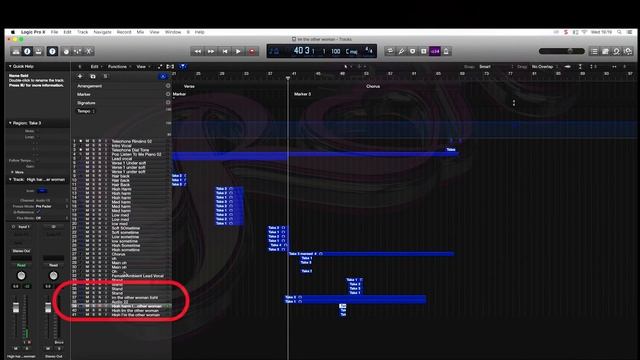Open the Tempo global track popup
Screen dimensions: 640x360
point(86,111)
